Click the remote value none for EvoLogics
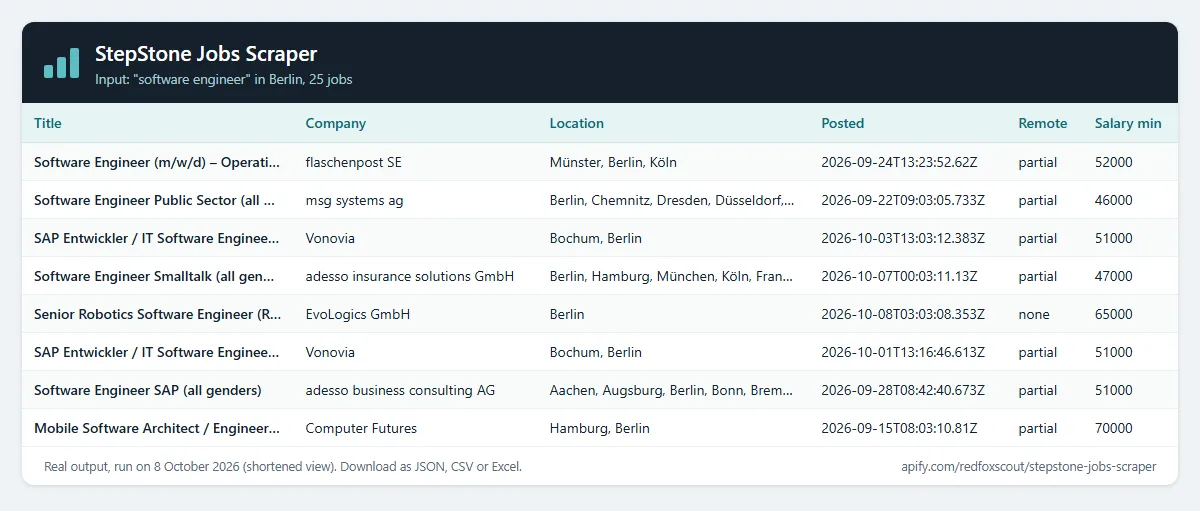 [x=1034, y=314]
